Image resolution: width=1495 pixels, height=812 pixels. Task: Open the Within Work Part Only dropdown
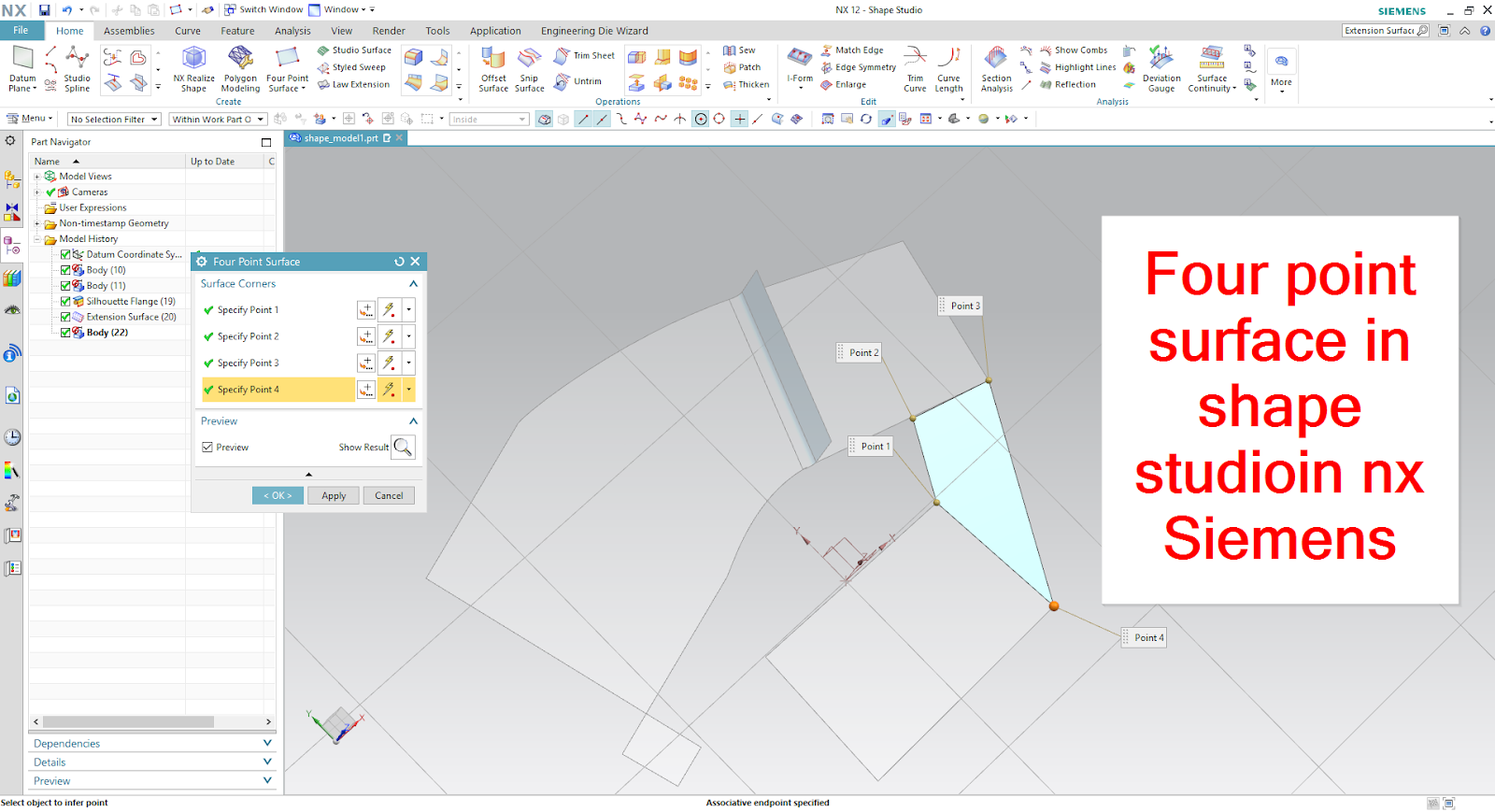point(218,120)
